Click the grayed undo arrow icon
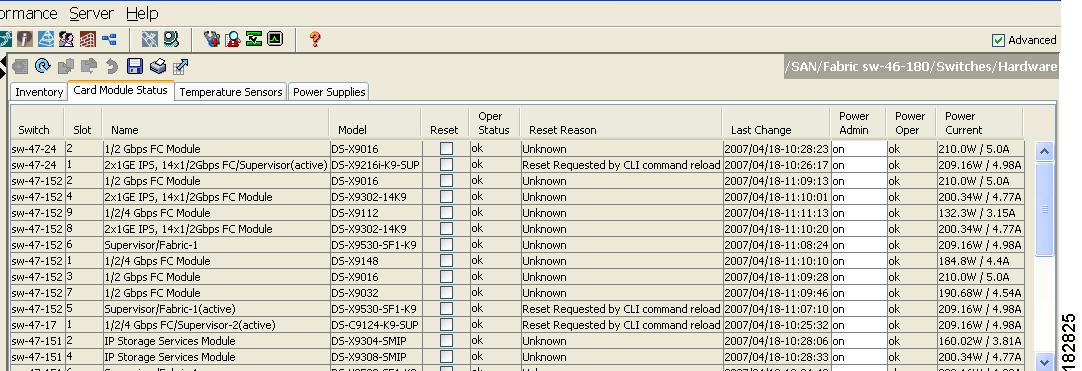This screenshot has height=371, width=1082. [x=112, y=66]
